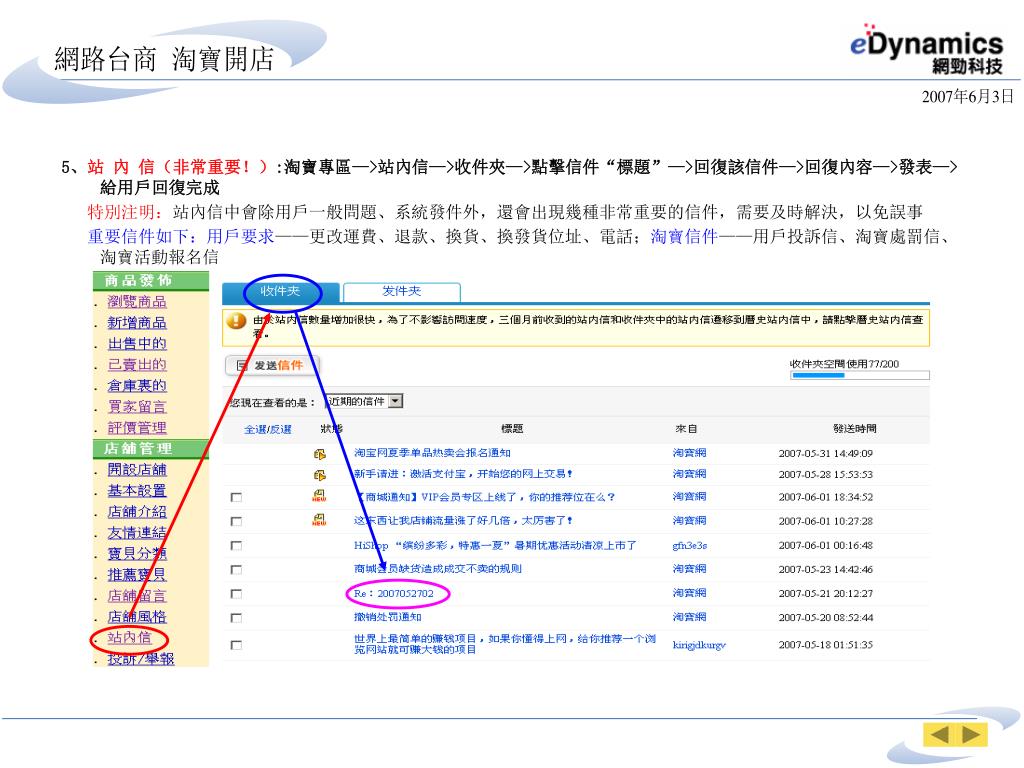
Task: Click the 發送時間 column header
Action: coord(855,429)
